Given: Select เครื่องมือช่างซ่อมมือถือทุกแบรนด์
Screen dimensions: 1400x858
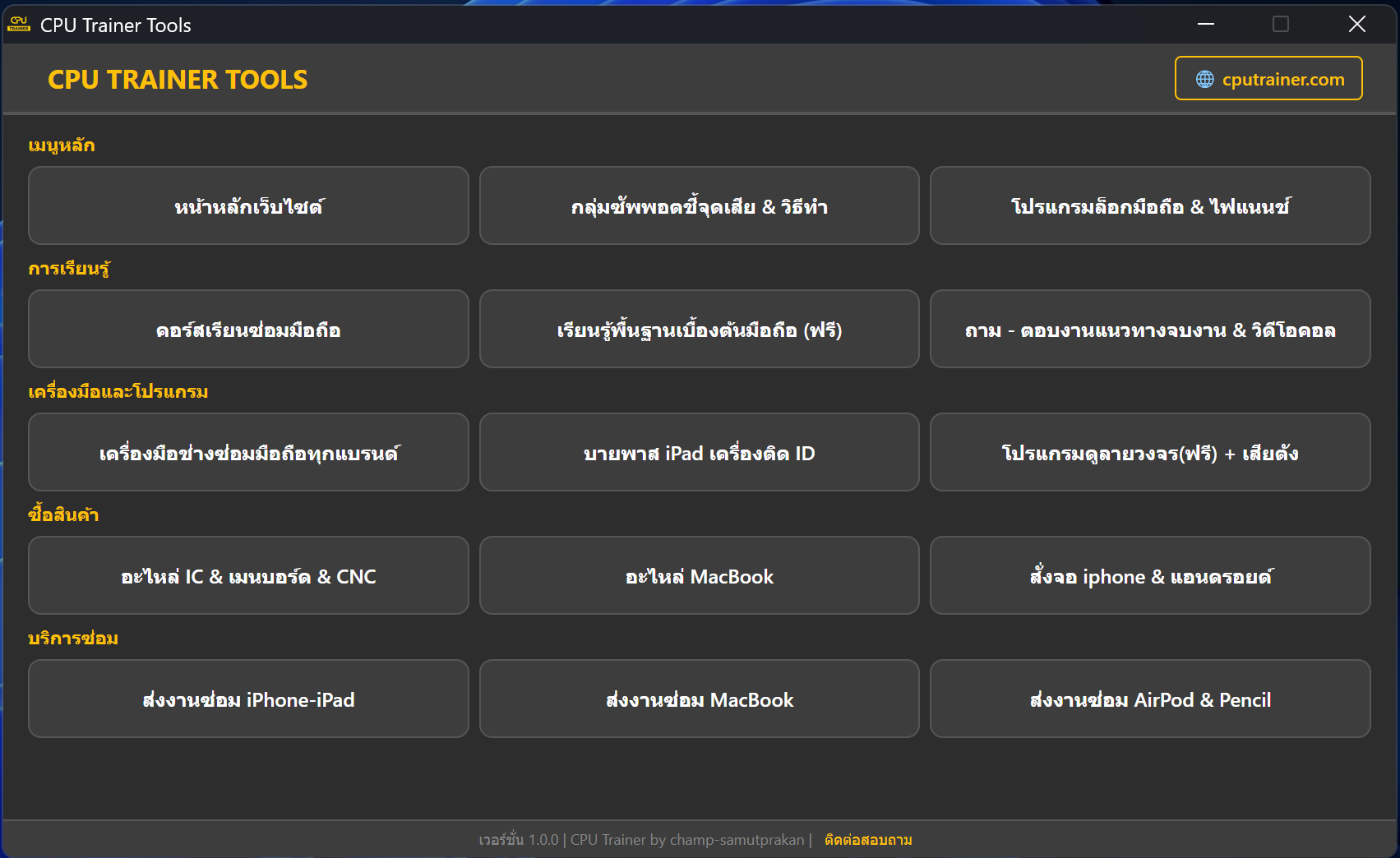Looking at the screenshot, I should point(248,452).
